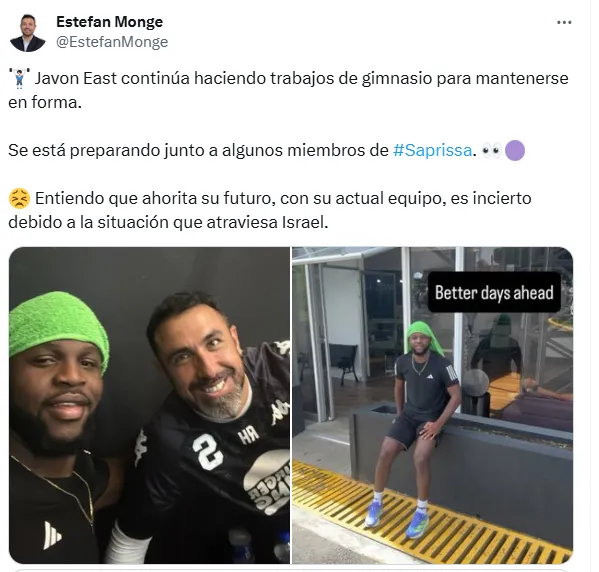Click the eyes emoji after #Saprissa
This screenshot has width=599, height=572.
(x=491, y=151)
